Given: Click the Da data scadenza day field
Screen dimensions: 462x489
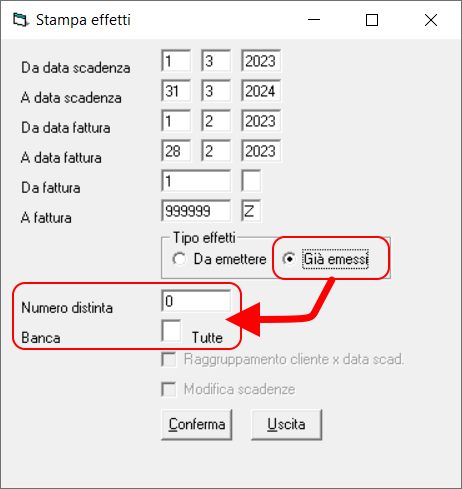Looking at the screenshot, I should (x=176, y=61).
